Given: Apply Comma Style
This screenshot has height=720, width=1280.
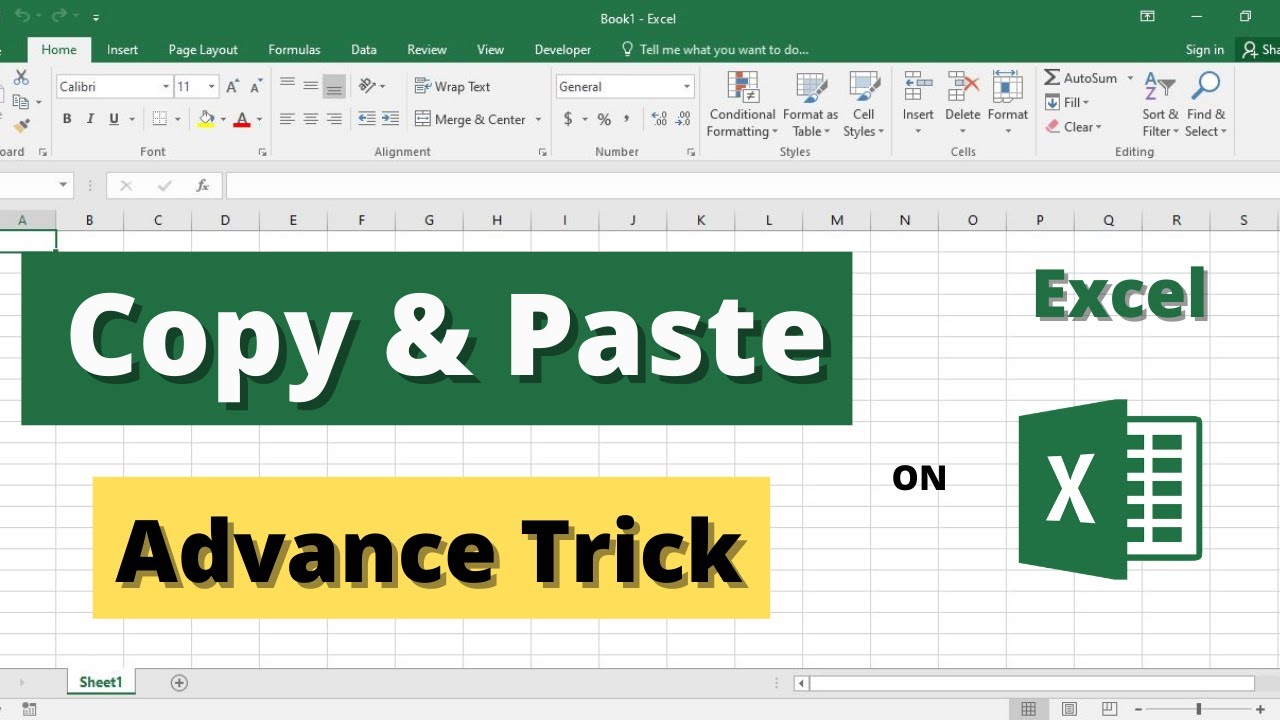Looking at the screenshot, I should click(x=627, y=119).
